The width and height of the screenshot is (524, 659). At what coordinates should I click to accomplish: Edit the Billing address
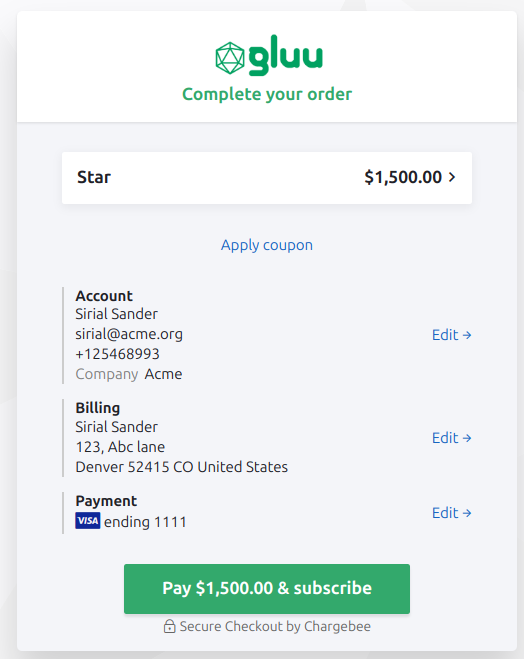[x=452, y=438]
